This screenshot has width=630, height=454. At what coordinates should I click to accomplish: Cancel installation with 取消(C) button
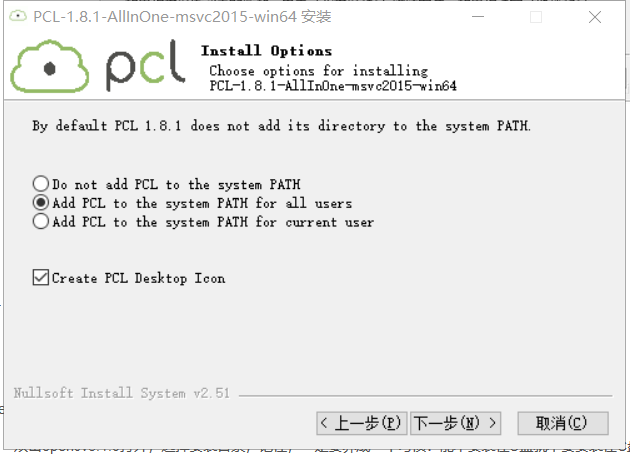(563, 423)
